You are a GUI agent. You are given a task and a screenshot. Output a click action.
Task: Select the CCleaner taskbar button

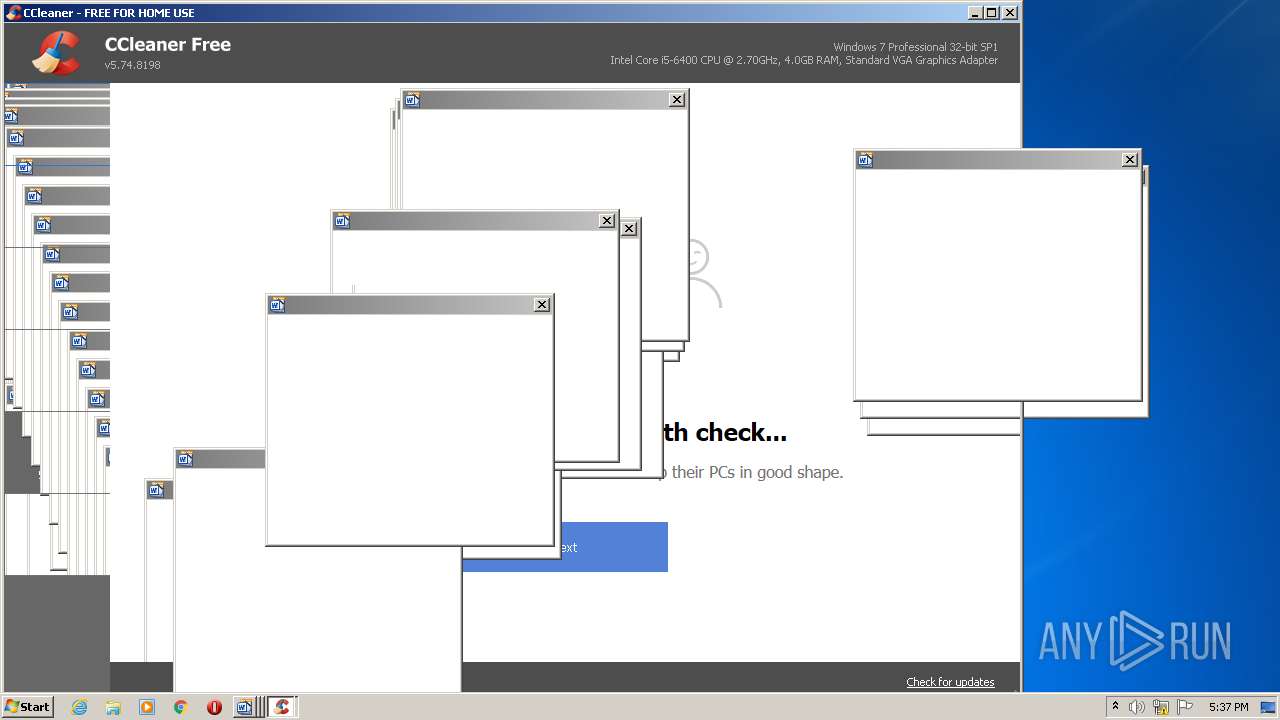tap(282, 707)
